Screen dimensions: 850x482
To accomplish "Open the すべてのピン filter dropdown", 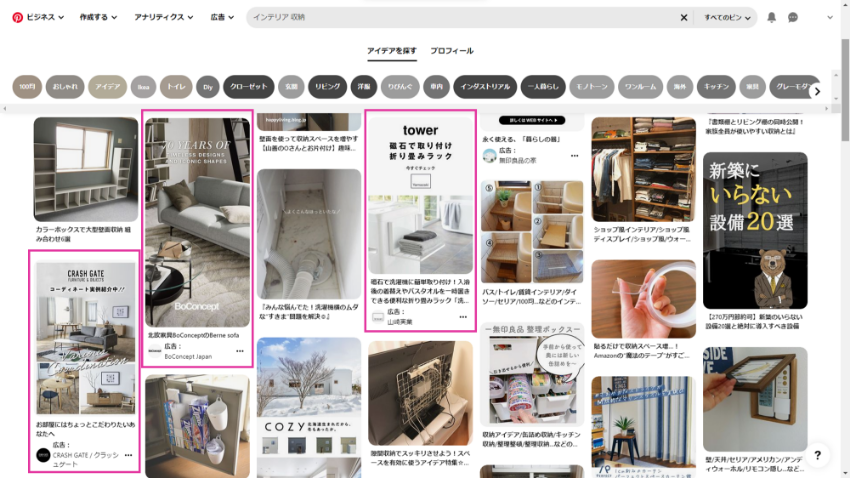I will pos(727,17).
